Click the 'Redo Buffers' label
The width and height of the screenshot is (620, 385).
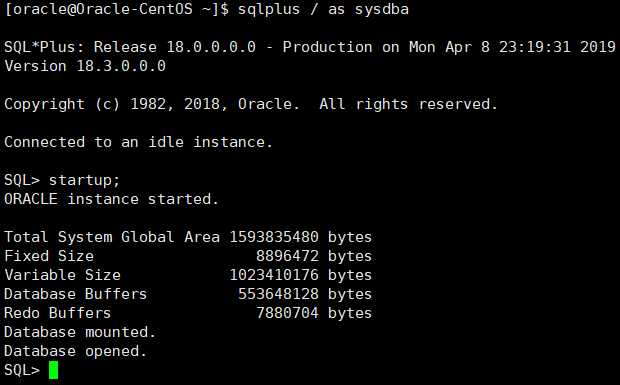pos(58,313)
